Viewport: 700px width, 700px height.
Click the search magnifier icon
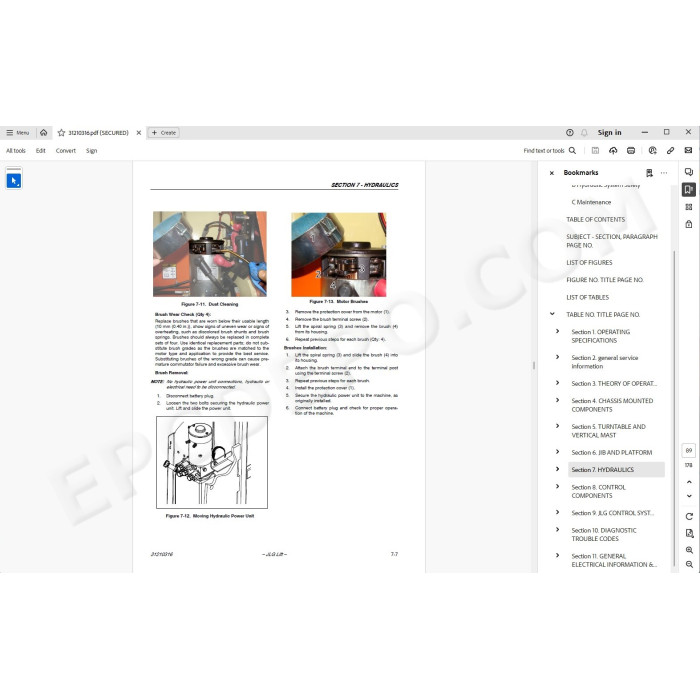(572, 151)
